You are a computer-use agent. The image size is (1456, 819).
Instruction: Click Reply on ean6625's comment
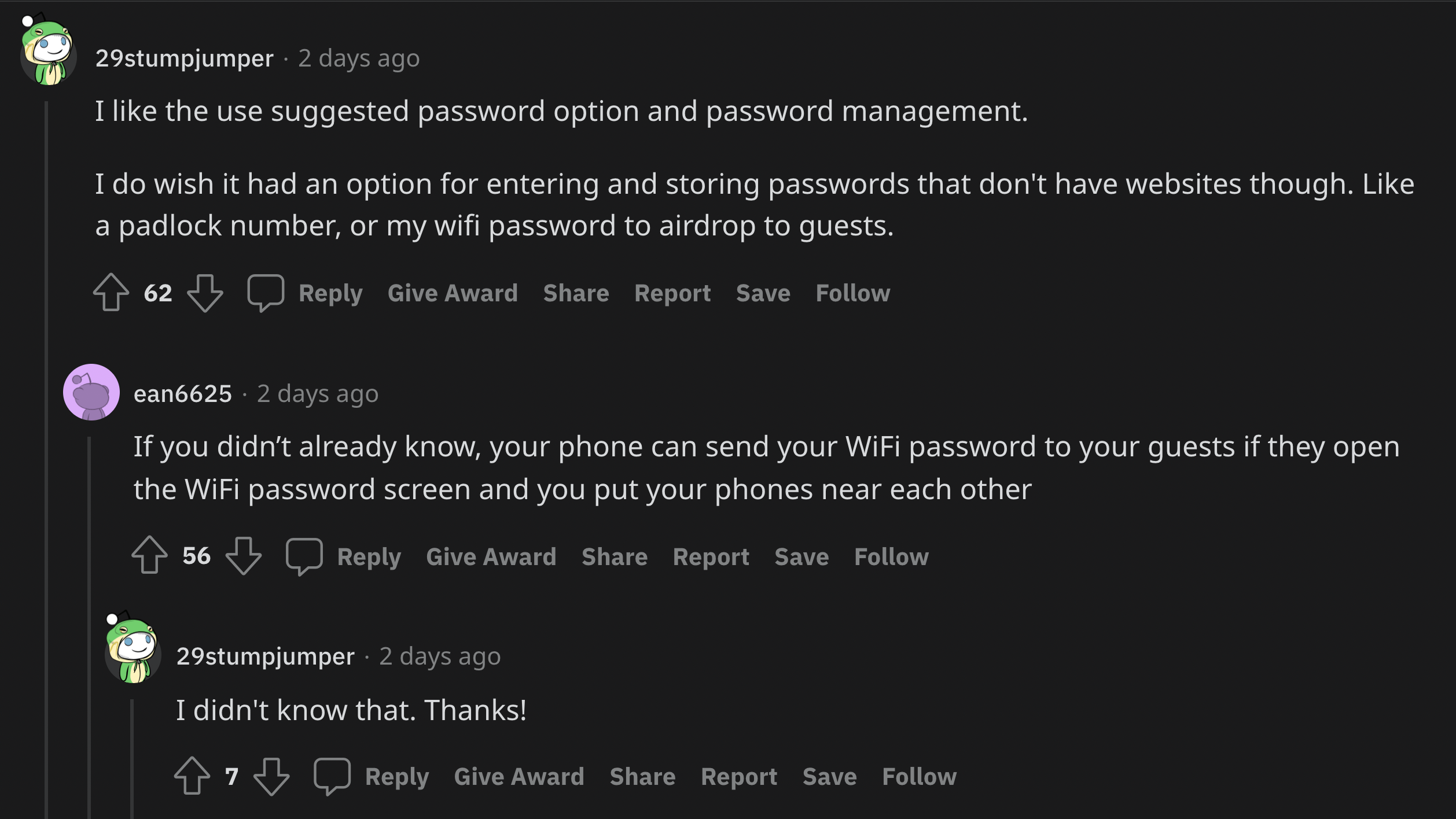click(369, 556)
